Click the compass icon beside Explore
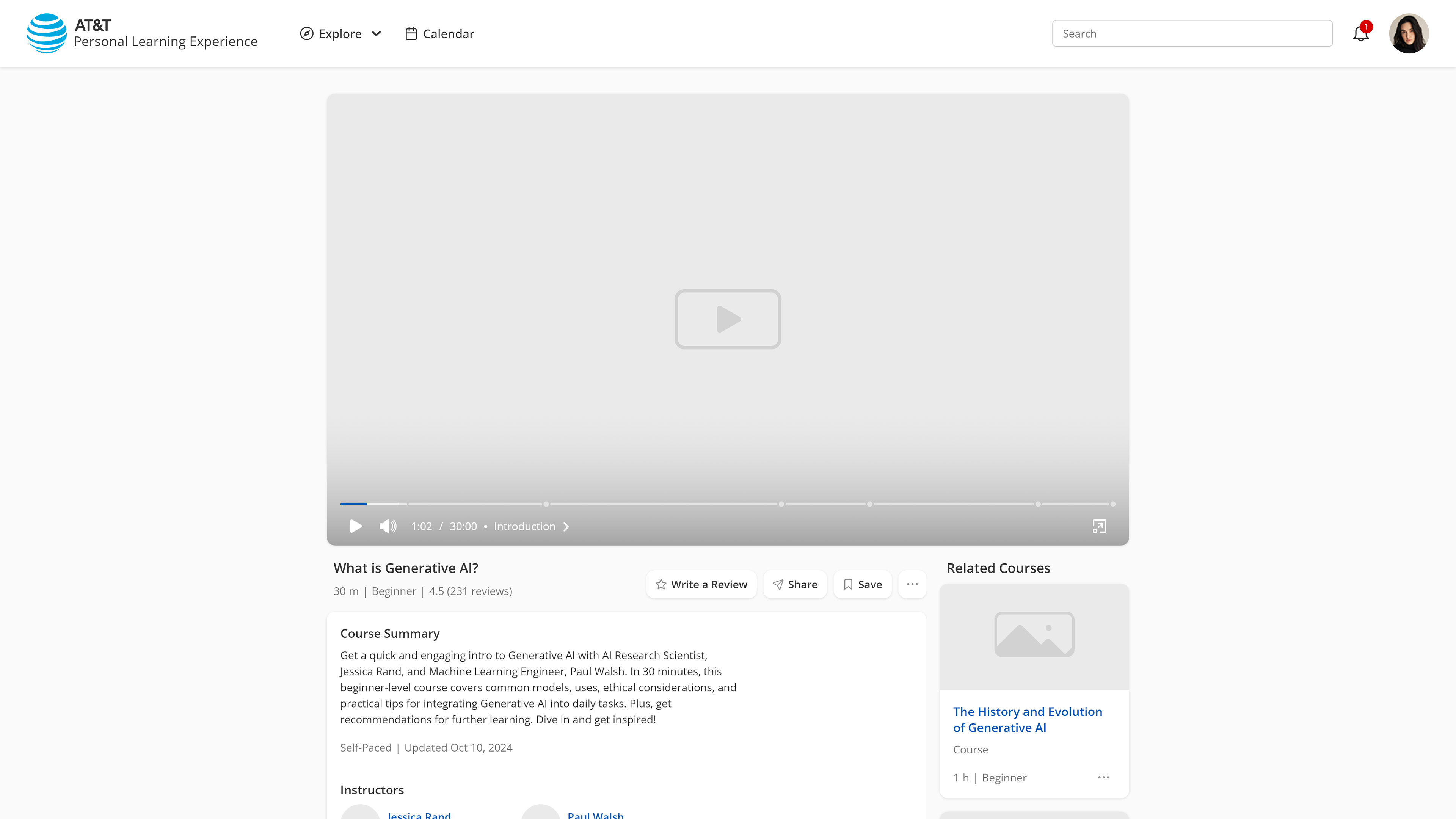The width and height of the screenshot is (1456, 819). (x=306, y=34)
